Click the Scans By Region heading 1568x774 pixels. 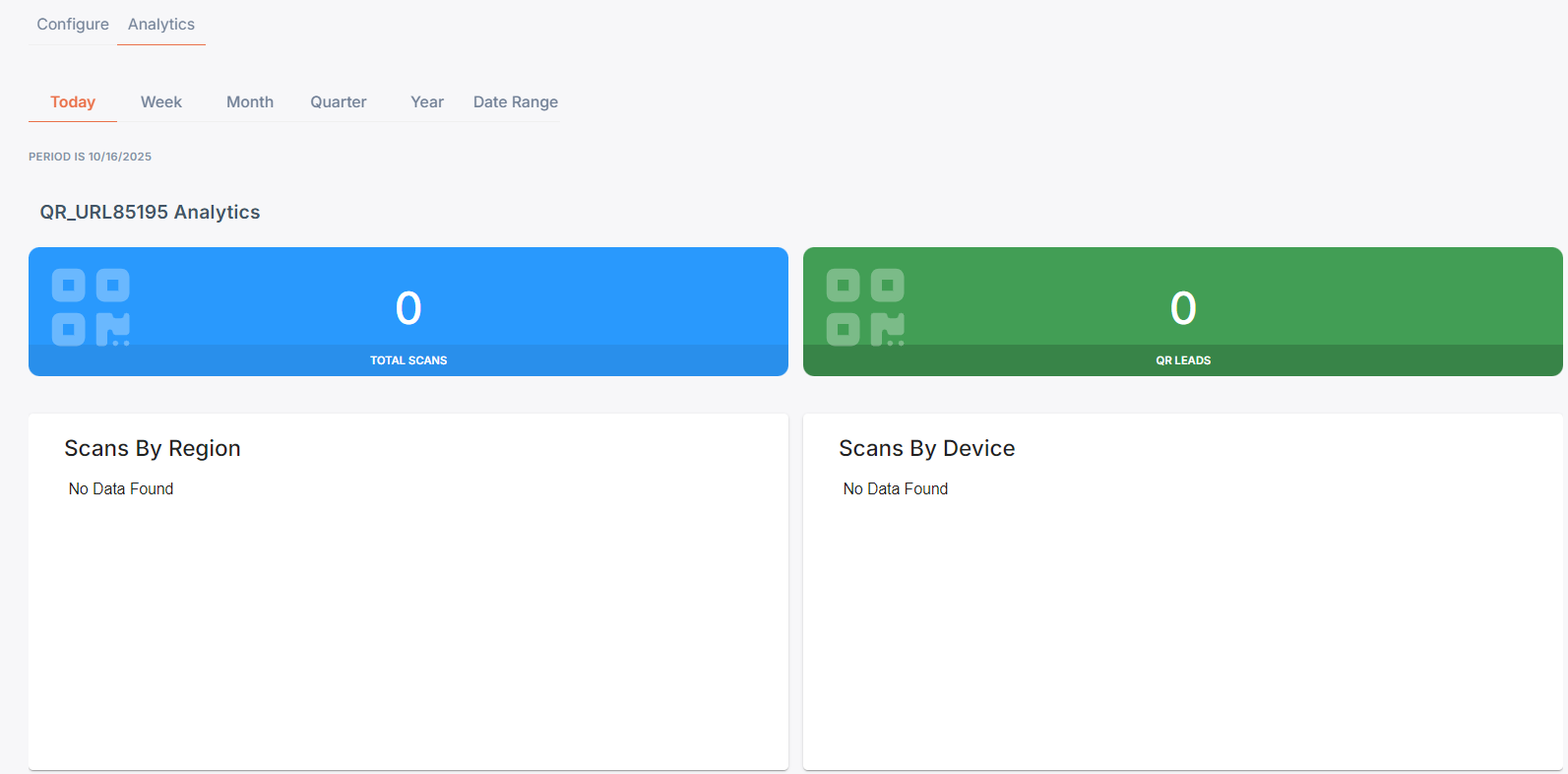click(153, 448)
